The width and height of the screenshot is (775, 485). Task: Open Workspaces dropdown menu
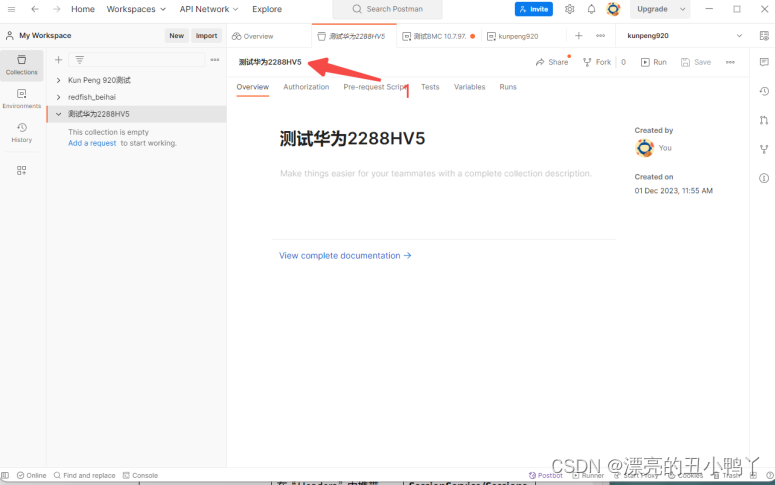(x=136, y=9)
